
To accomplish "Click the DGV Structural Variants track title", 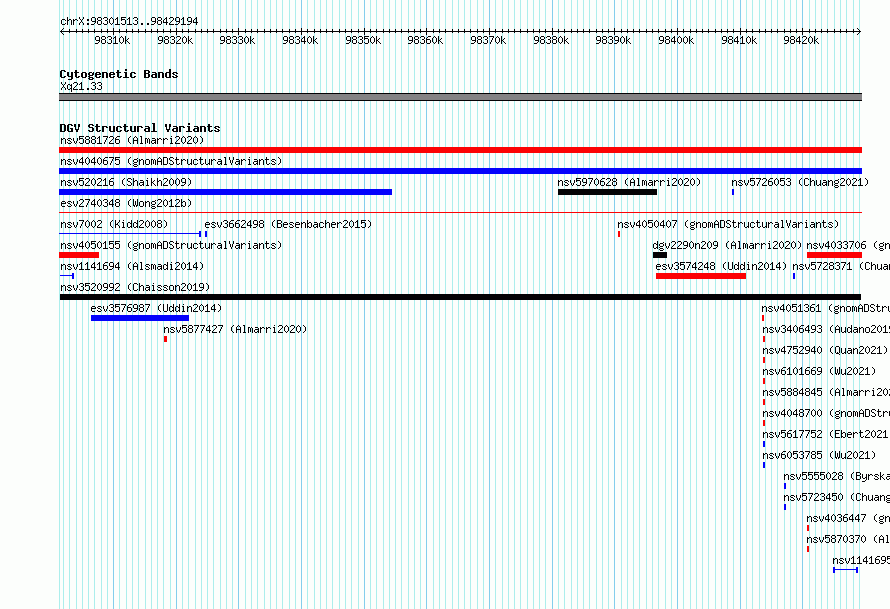I will click(x=140, y=128).
